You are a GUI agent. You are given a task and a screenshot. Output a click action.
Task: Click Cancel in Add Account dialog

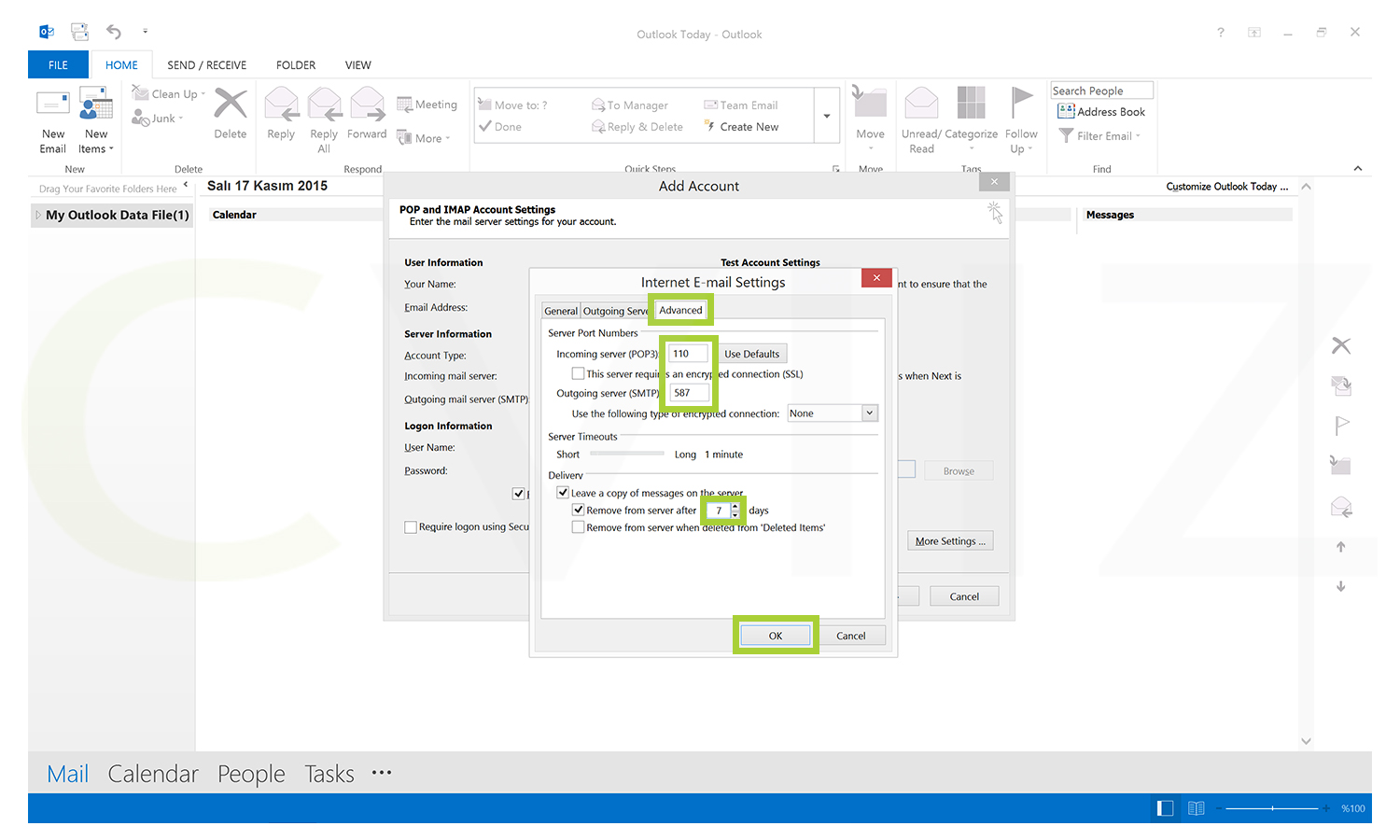click(x=964, y=596)
